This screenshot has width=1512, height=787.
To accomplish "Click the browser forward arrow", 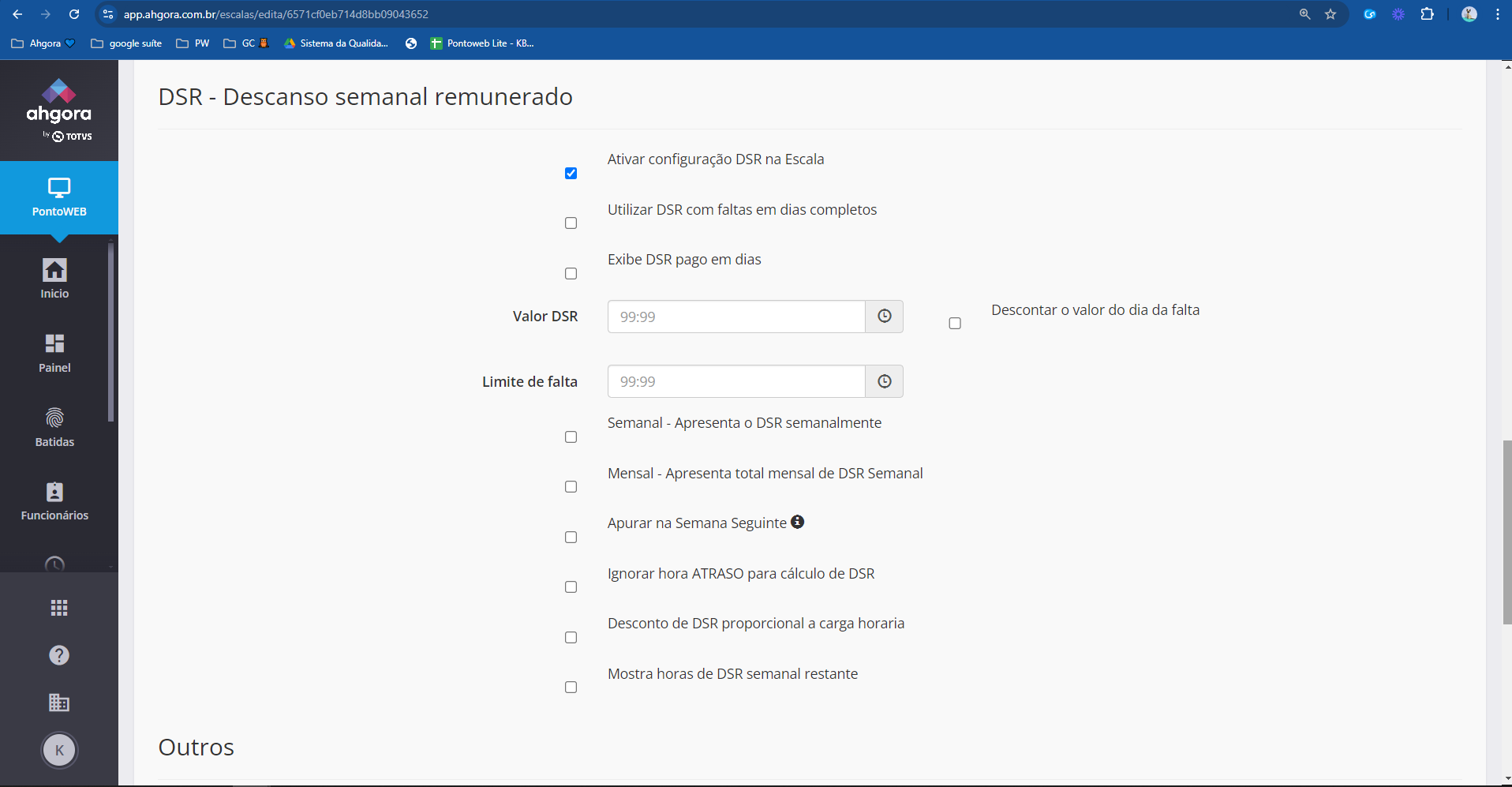I will pos(46,14).
